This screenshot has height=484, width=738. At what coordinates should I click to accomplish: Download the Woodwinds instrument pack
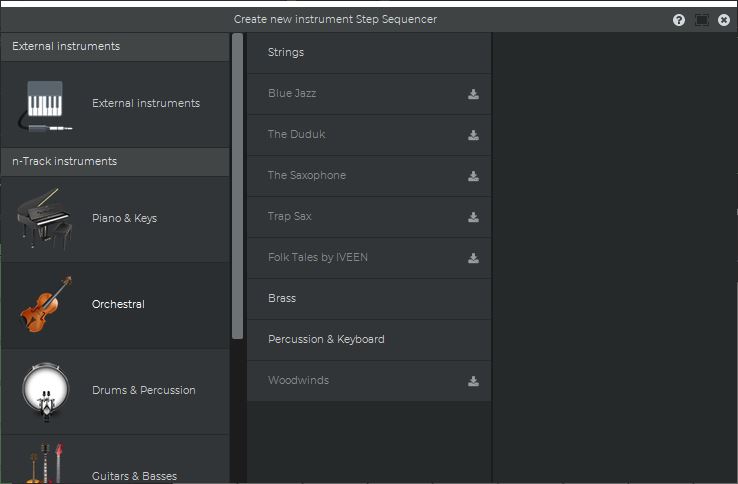473,381
